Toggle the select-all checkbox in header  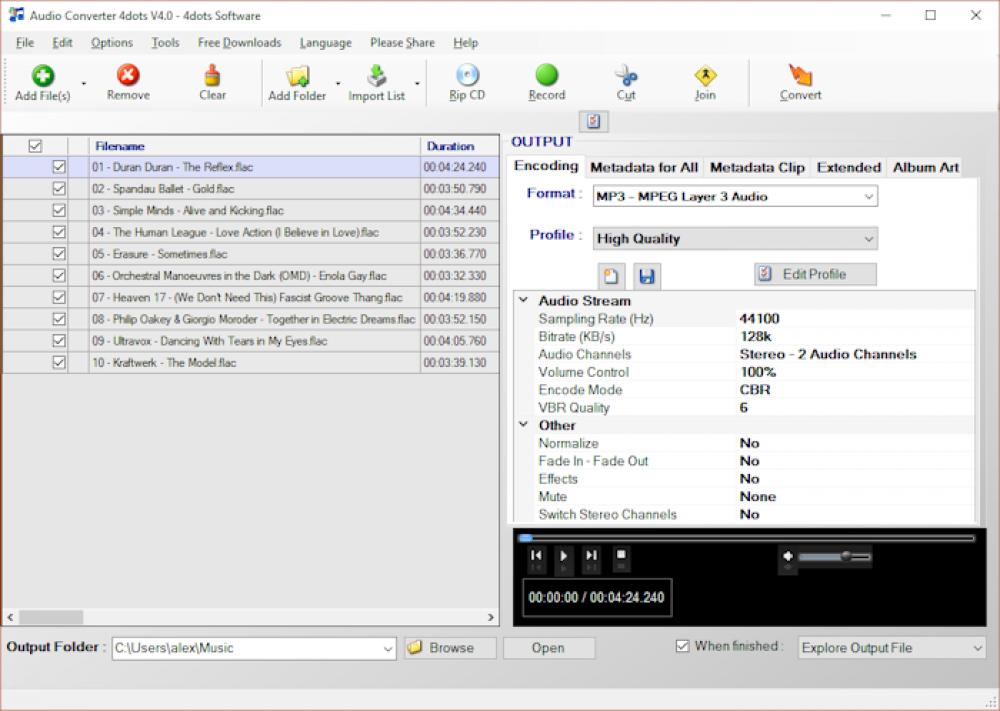(36, 145)
